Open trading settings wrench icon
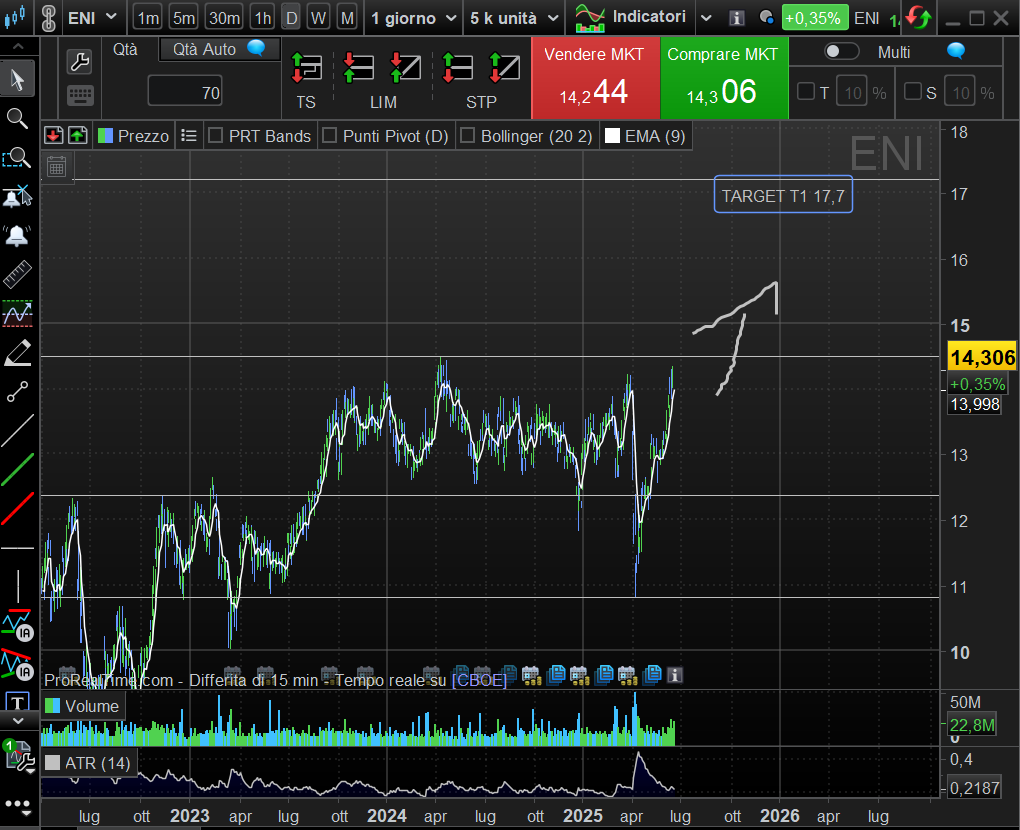The height and width of the screenshot is (830, 1020). 80,62
